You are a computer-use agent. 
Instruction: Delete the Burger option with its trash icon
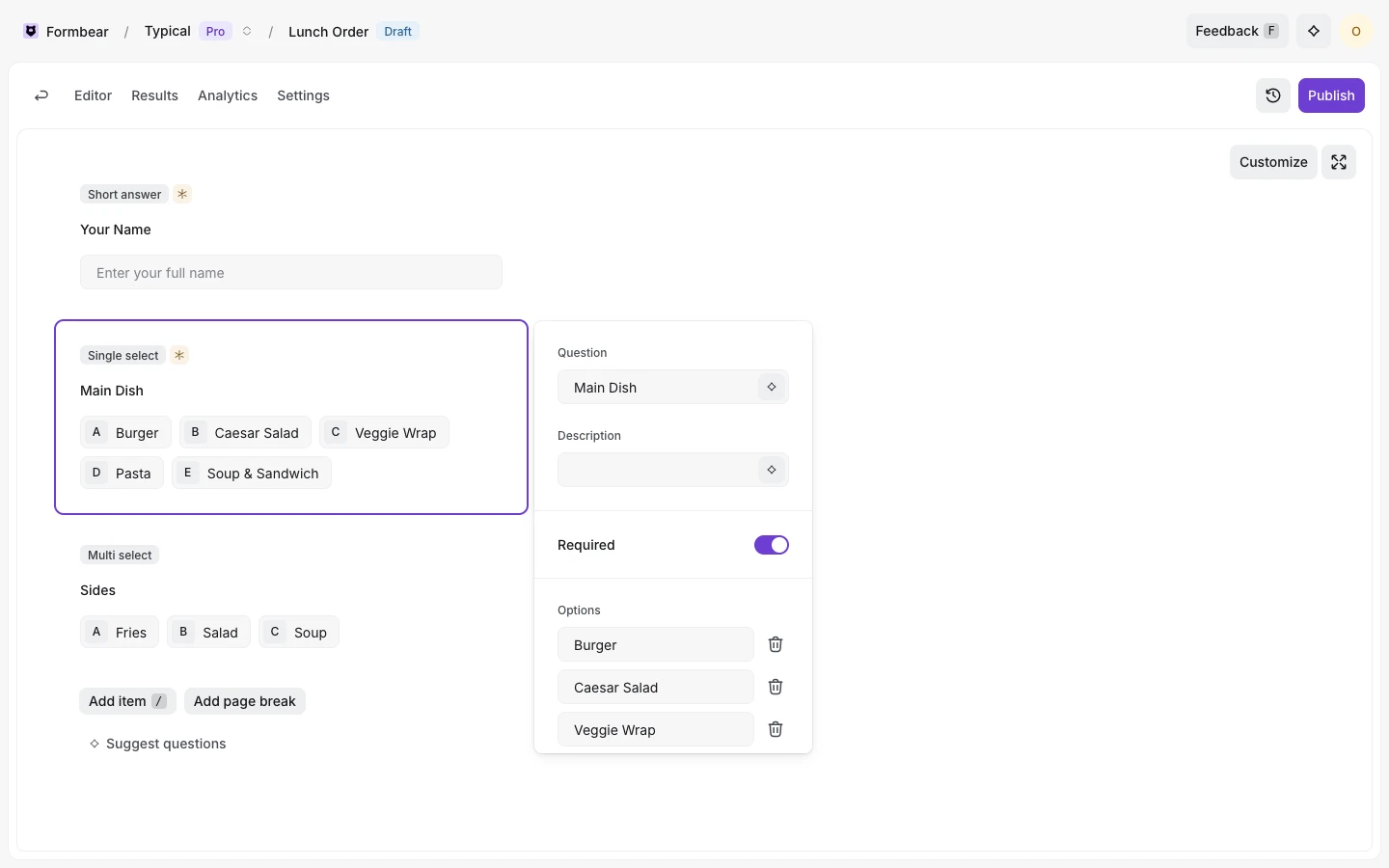click(776, 644)
